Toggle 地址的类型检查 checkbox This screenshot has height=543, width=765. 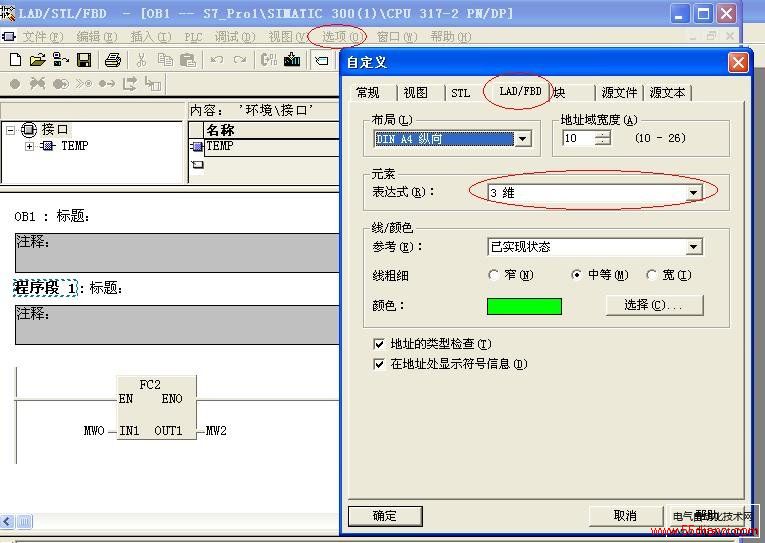(x=379, y=344)
